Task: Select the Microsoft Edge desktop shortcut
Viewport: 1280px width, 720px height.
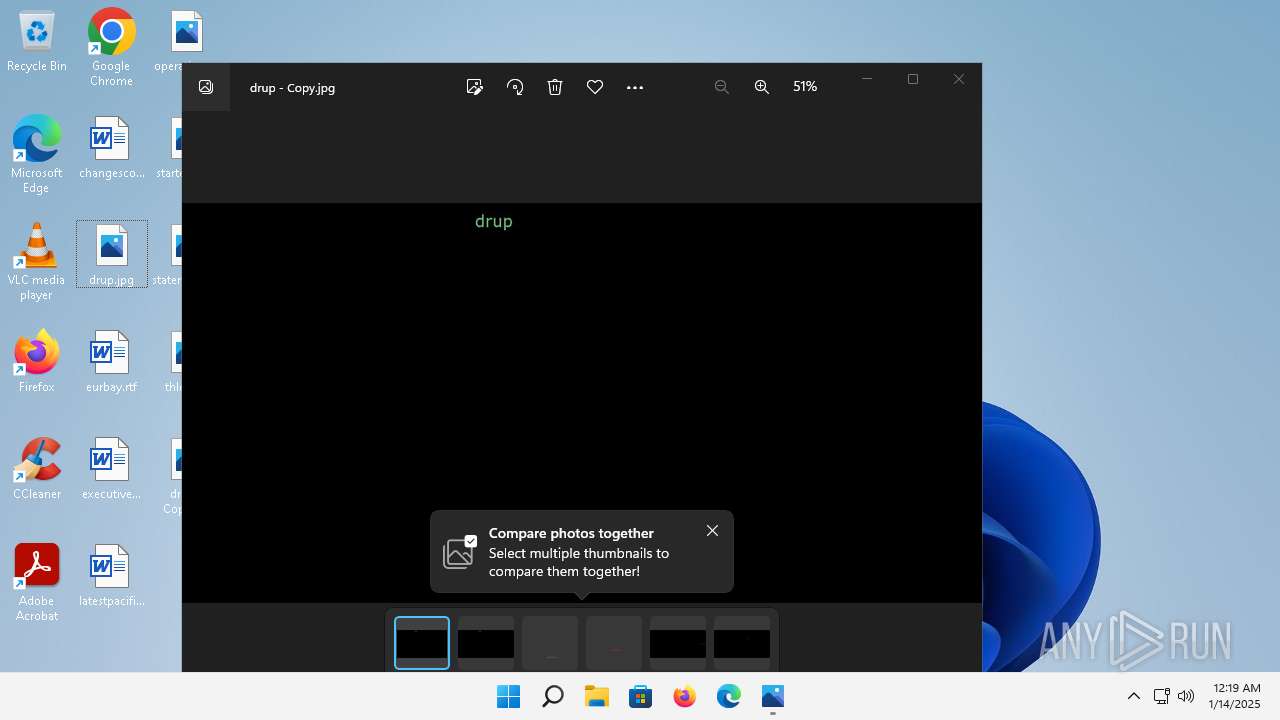Action: (37, 154)
